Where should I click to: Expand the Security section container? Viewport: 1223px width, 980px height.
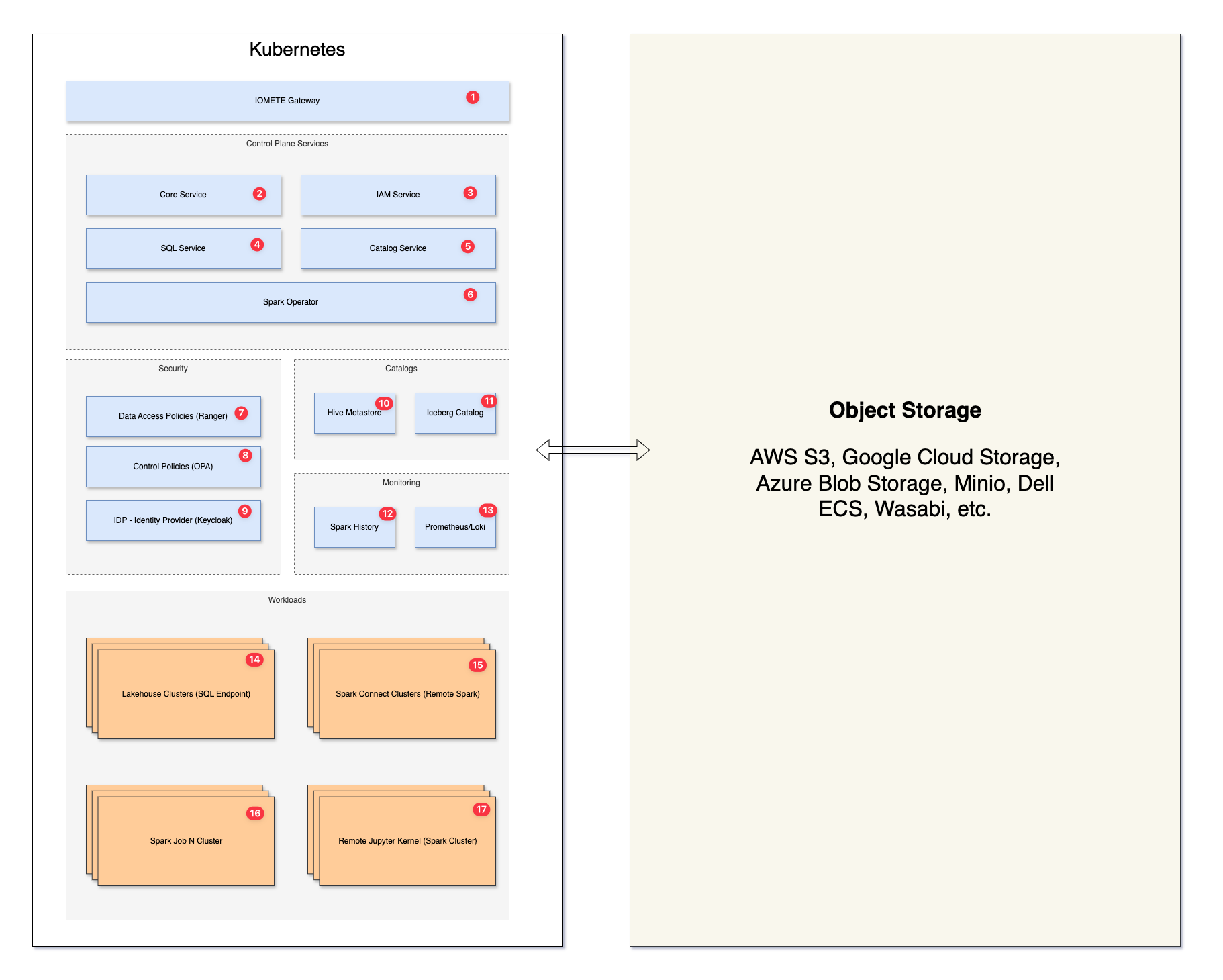pyautogui.click(x=173, y=368)
